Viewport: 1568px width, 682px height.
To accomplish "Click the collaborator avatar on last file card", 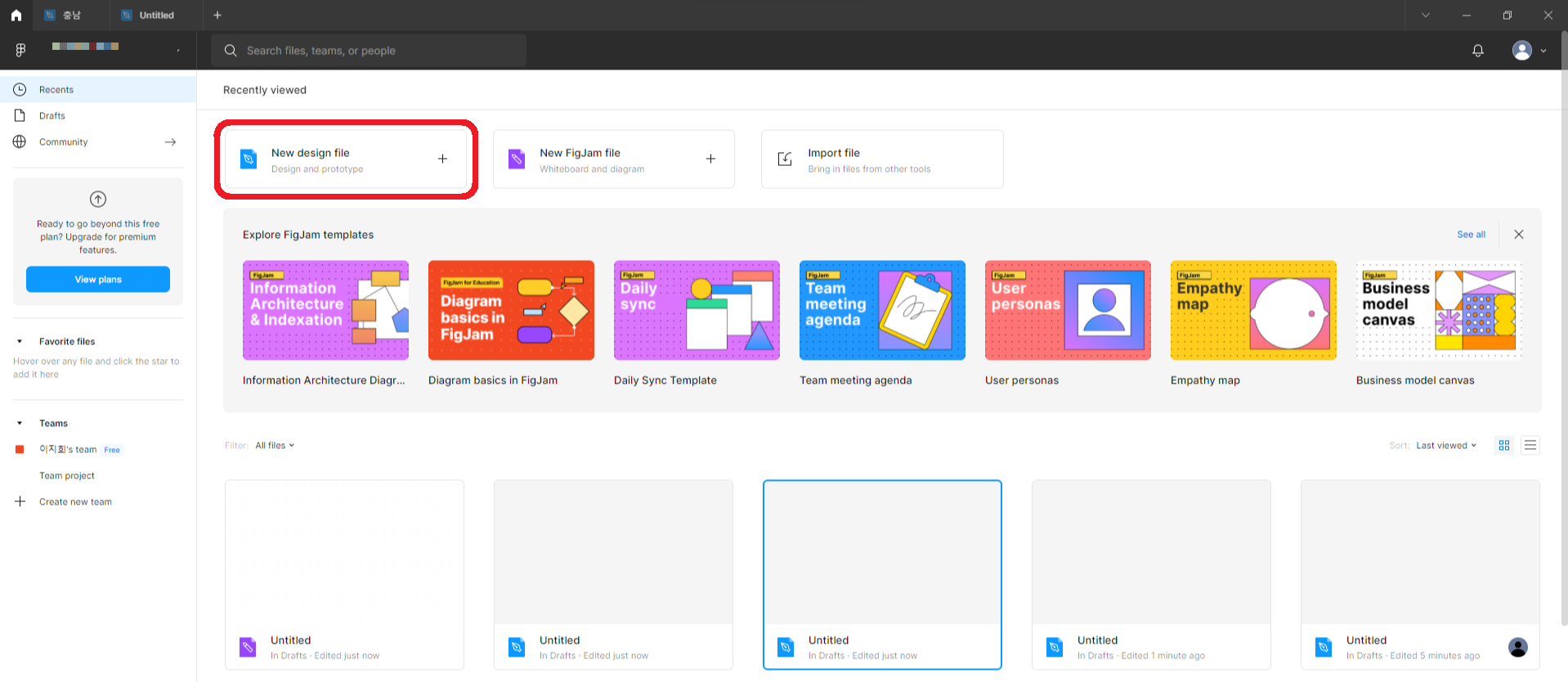I will [1518, 647].
